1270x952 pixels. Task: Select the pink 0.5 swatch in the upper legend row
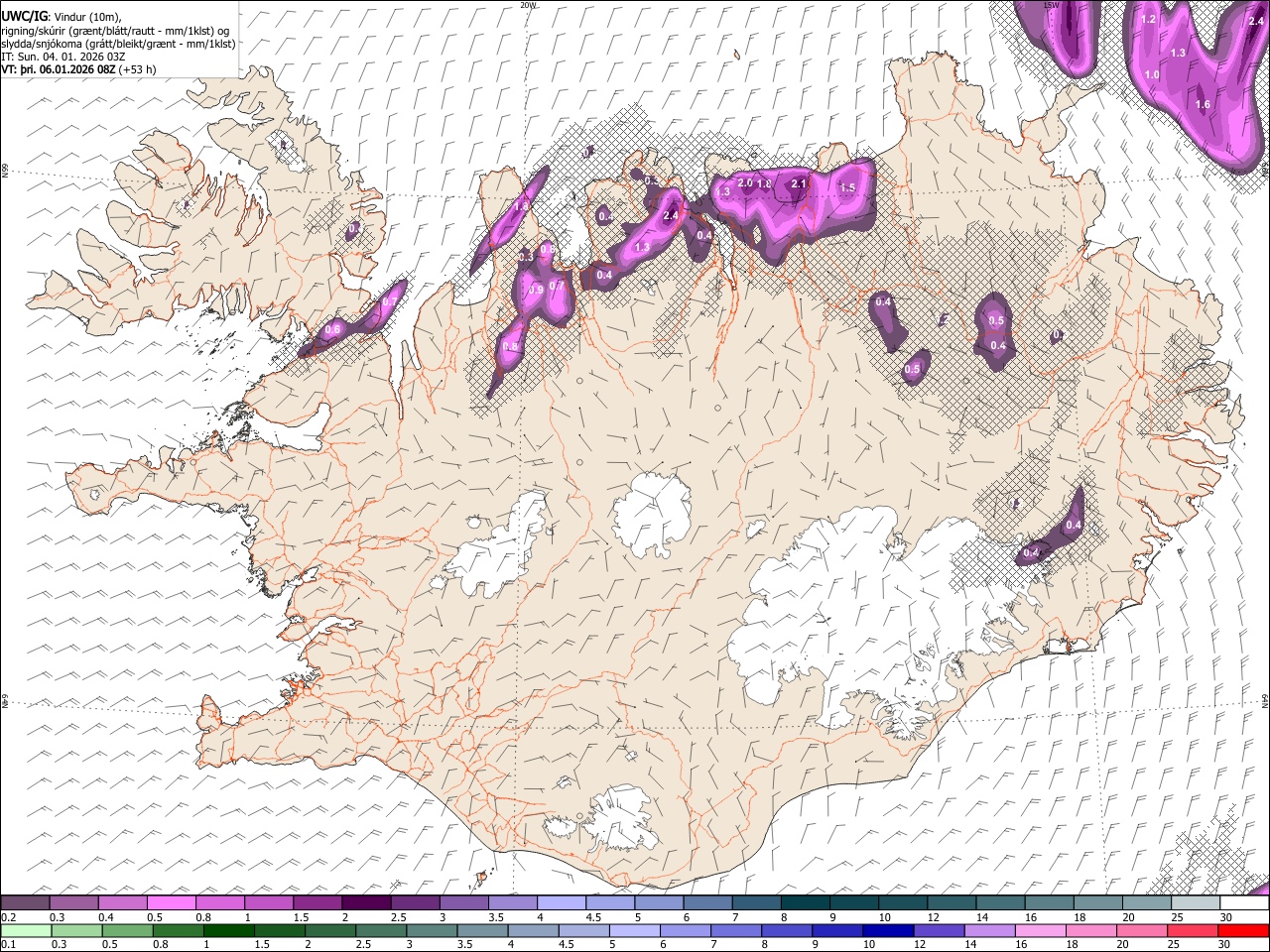point(171,903)
